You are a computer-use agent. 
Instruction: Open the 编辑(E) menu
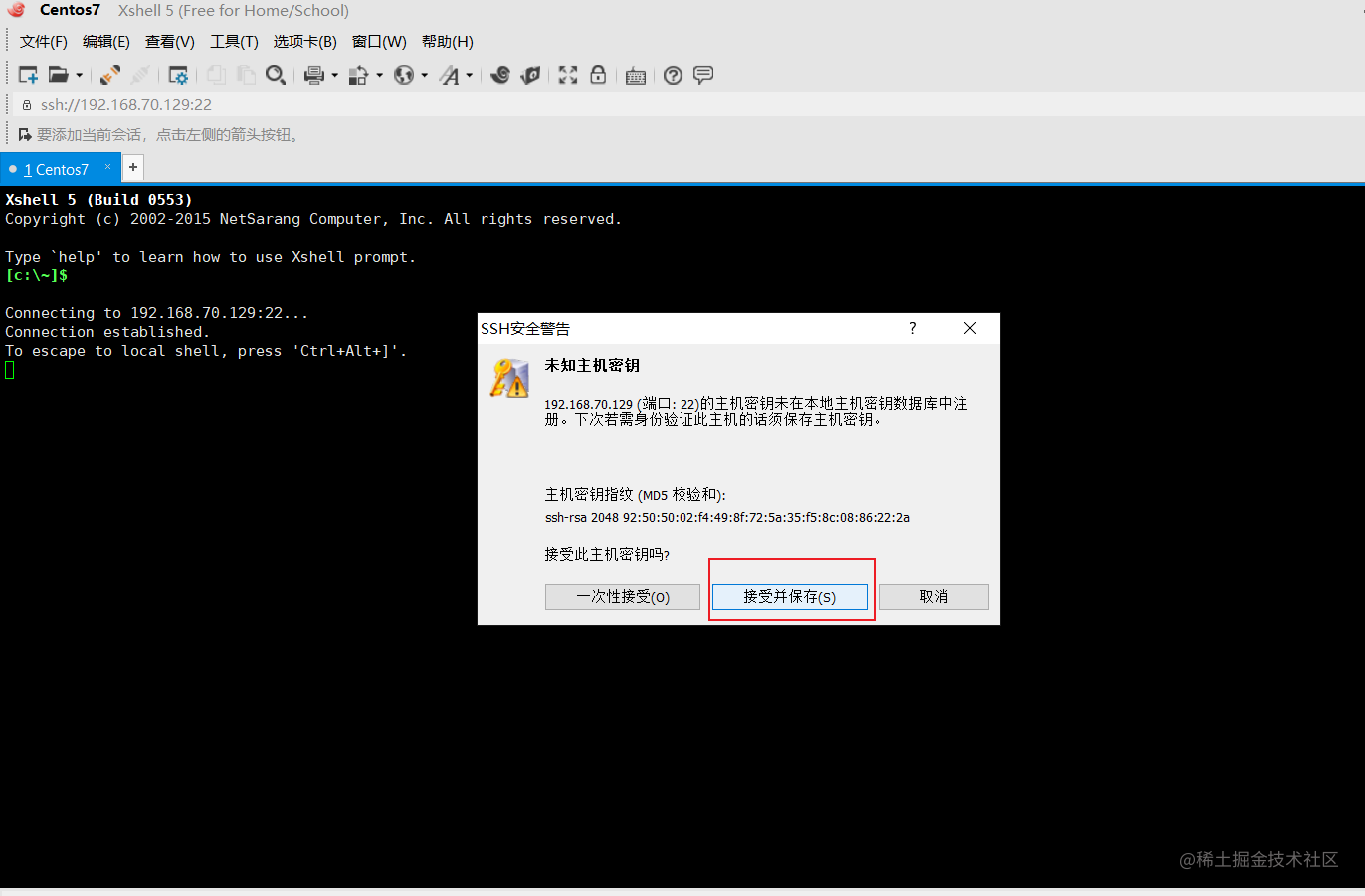point(105,41)
